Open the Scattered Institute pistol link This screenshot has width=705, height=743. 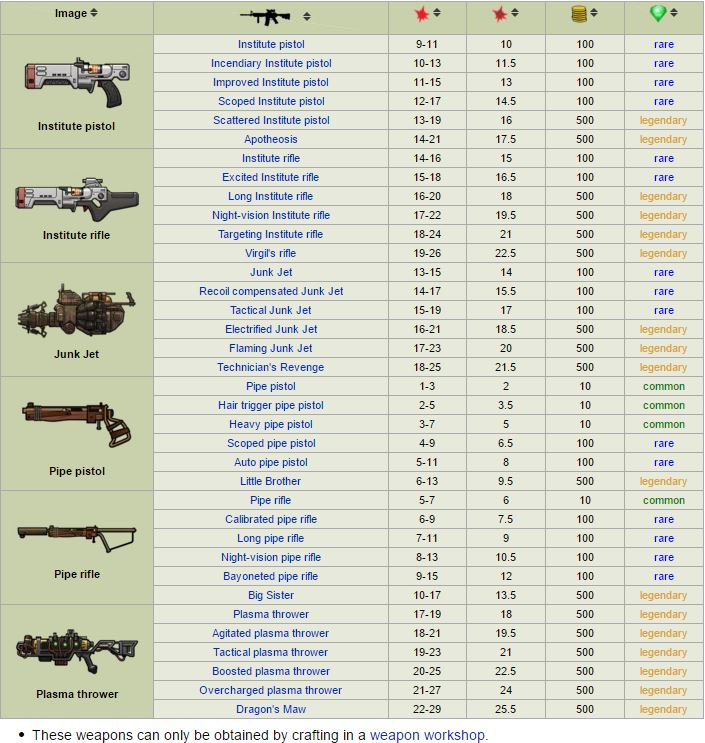click(x=271, y=120)
